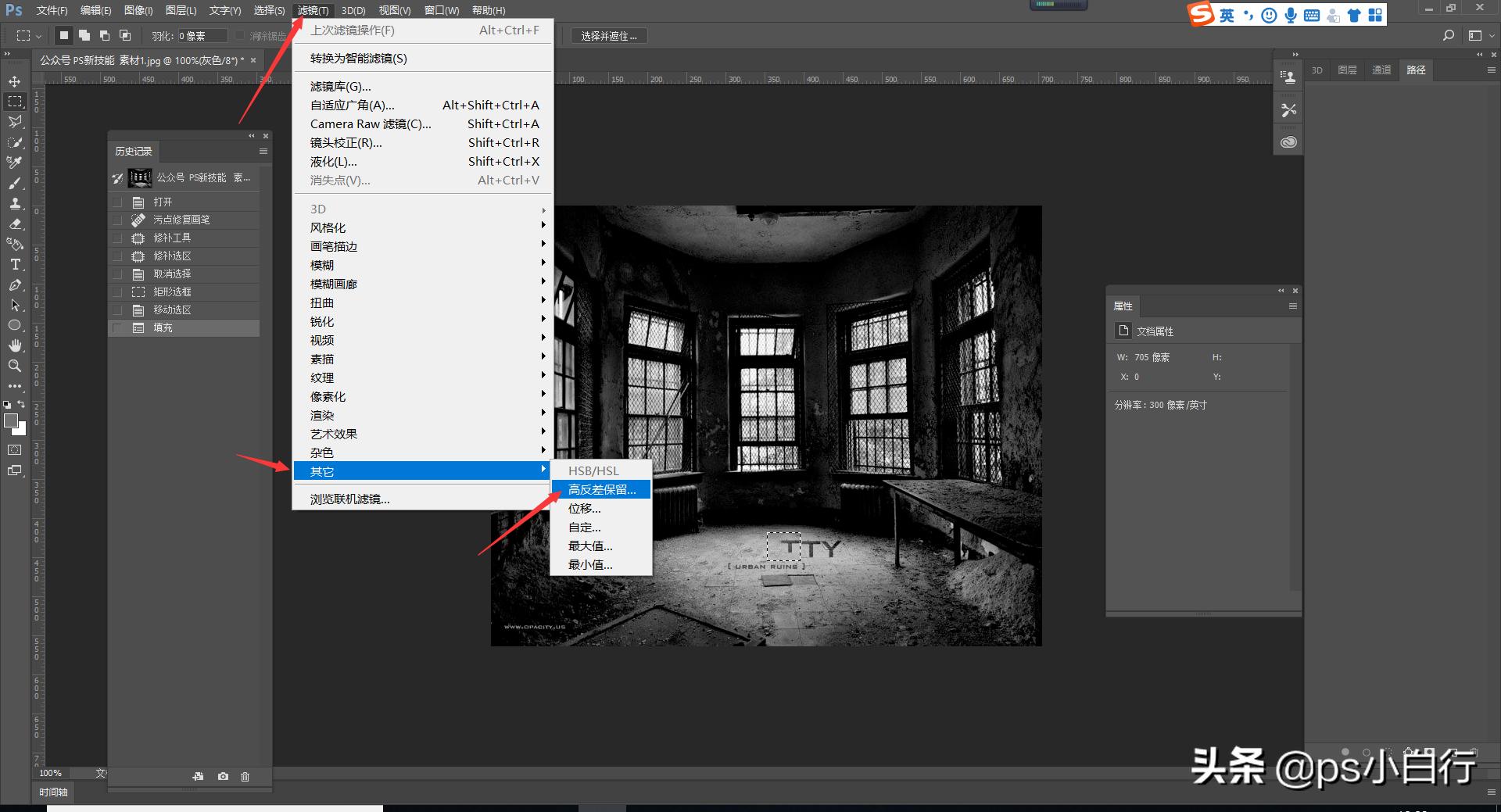Set history brush source for 修补工具
The image size is (1501, 812).
117,238
